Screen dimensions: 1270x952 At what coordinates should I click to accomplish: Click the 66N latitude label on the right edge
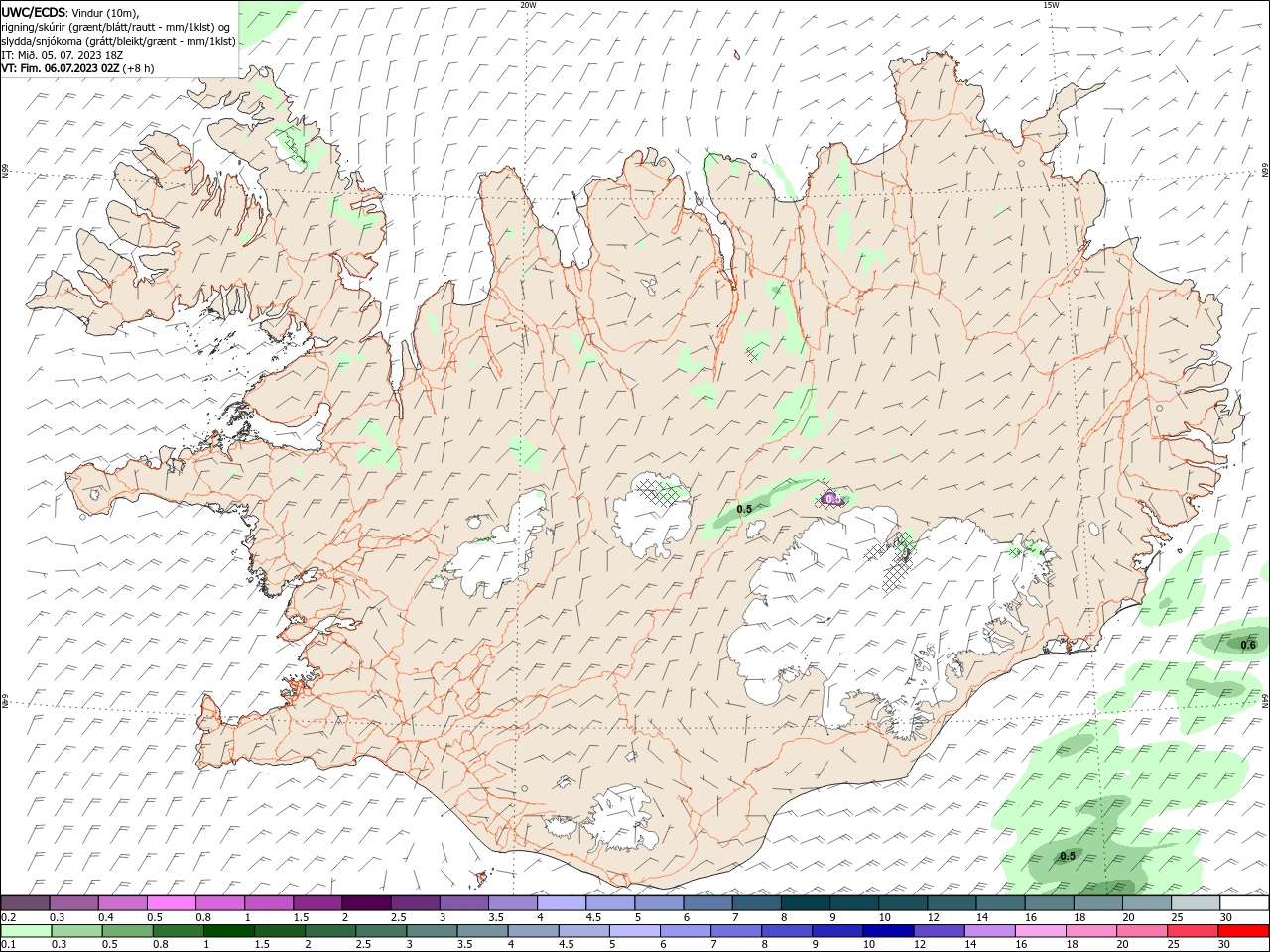point(1265,171)
